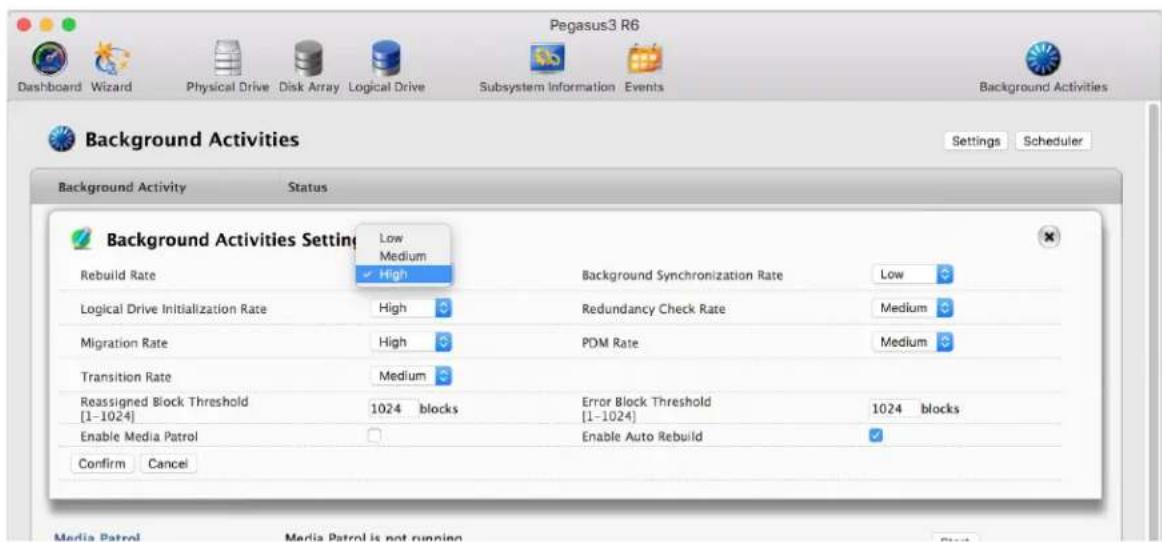The height and width of the screenshot is (542, 1162).
Task: Confirm the background activity settings
Action: [x=103, y=464]
